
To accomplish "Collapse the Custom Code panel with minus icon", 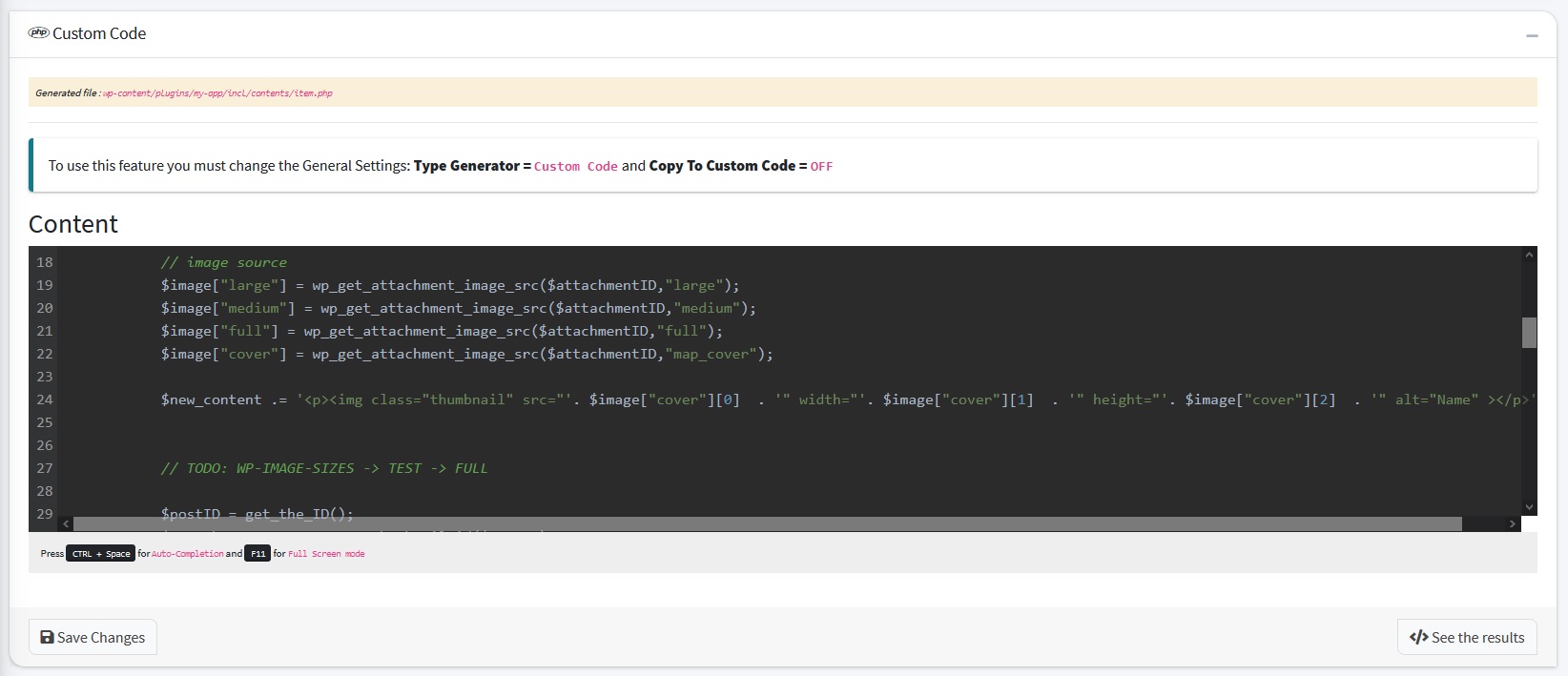I will click(x=1532, y=35).
